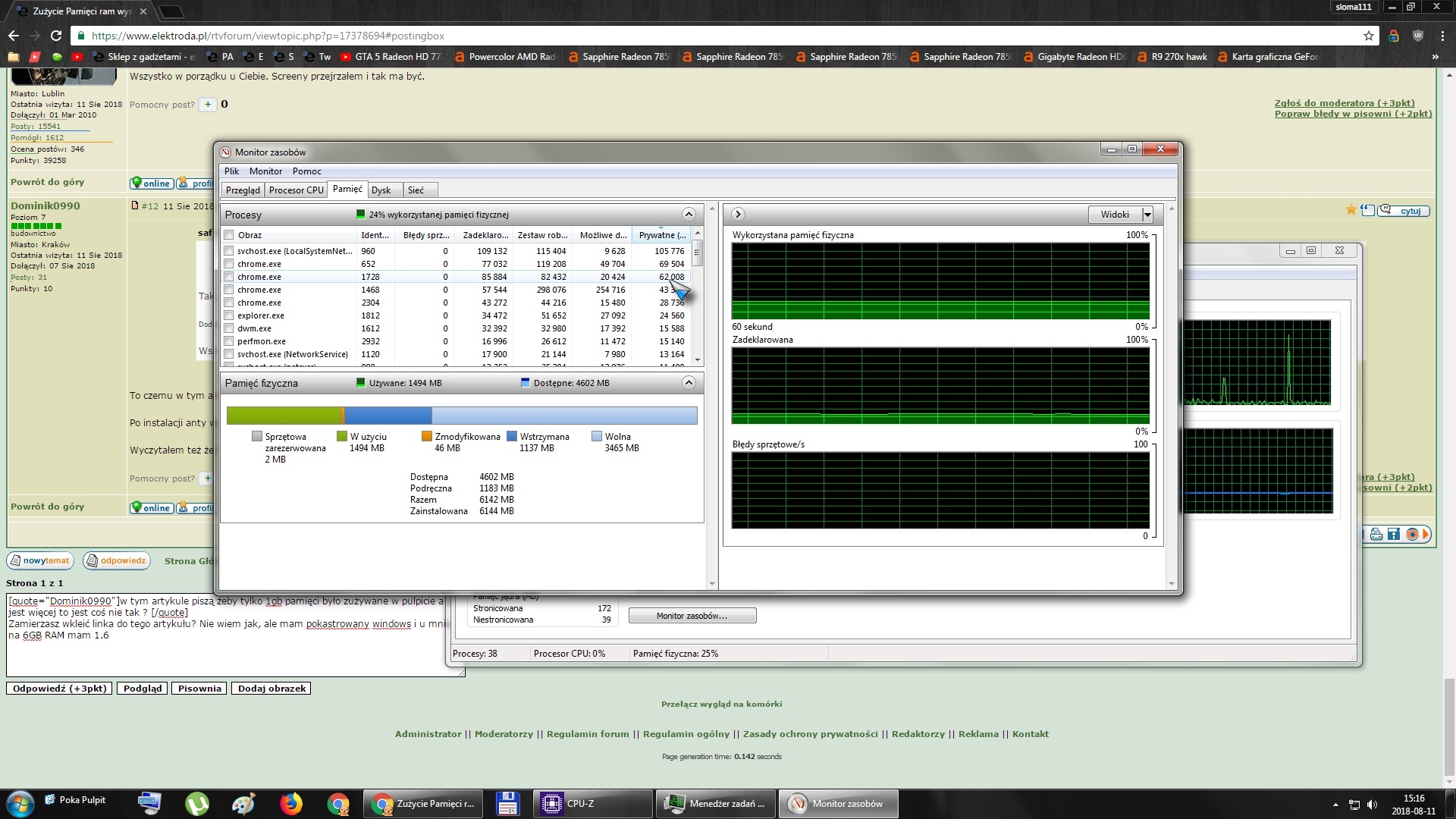Click the gold star icon on post #12
The height and width of the screenshot is (819, 1456).
[x=1351, y=210]
